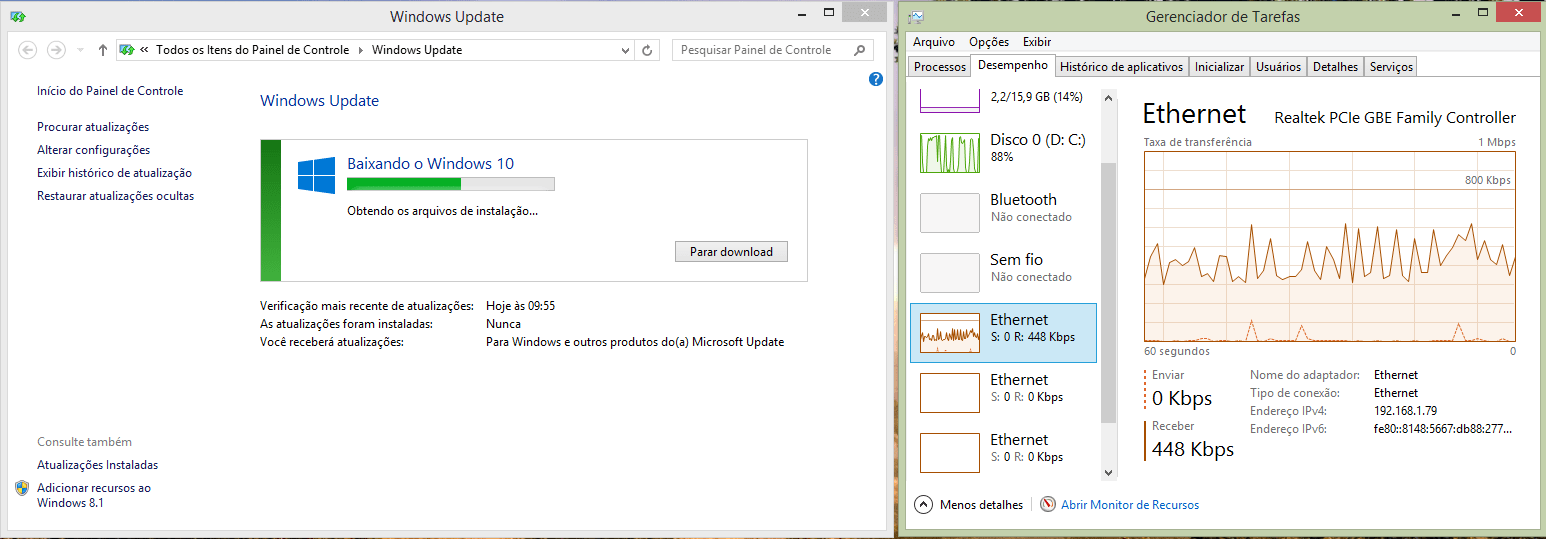Select the Bluetooth adapter entry

pos(1004,212)
